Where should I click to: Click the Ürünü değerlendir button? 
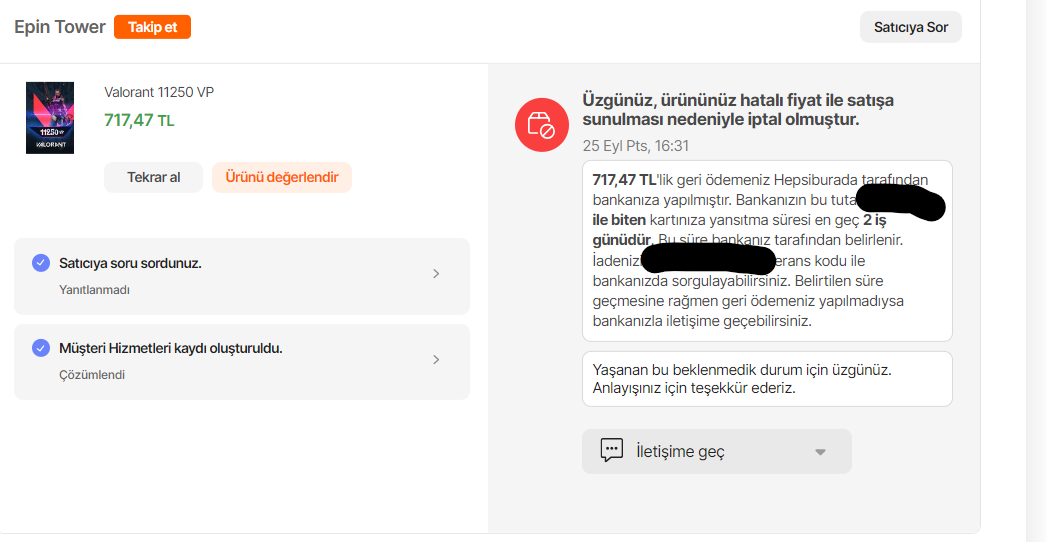(x=281, y=177)
